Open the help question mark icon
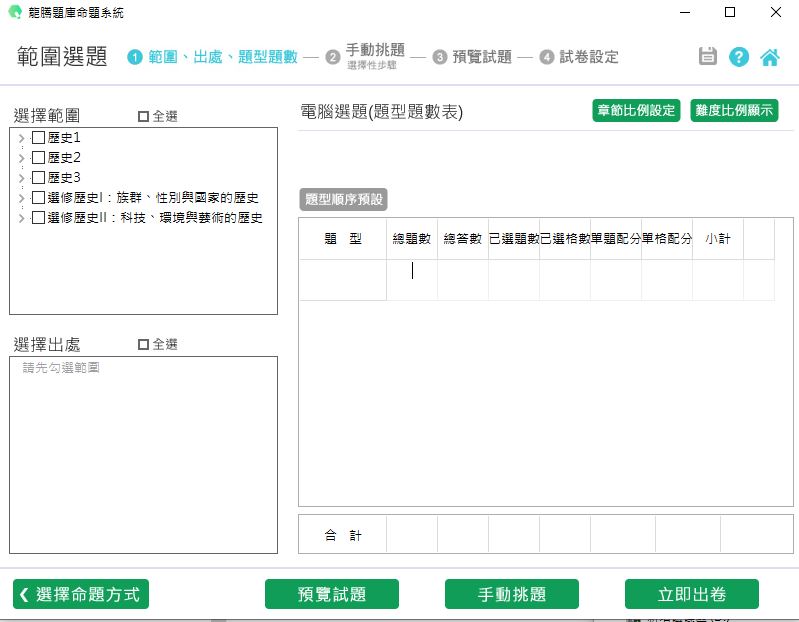The image size is (799, 622). (x=739, y=57)
